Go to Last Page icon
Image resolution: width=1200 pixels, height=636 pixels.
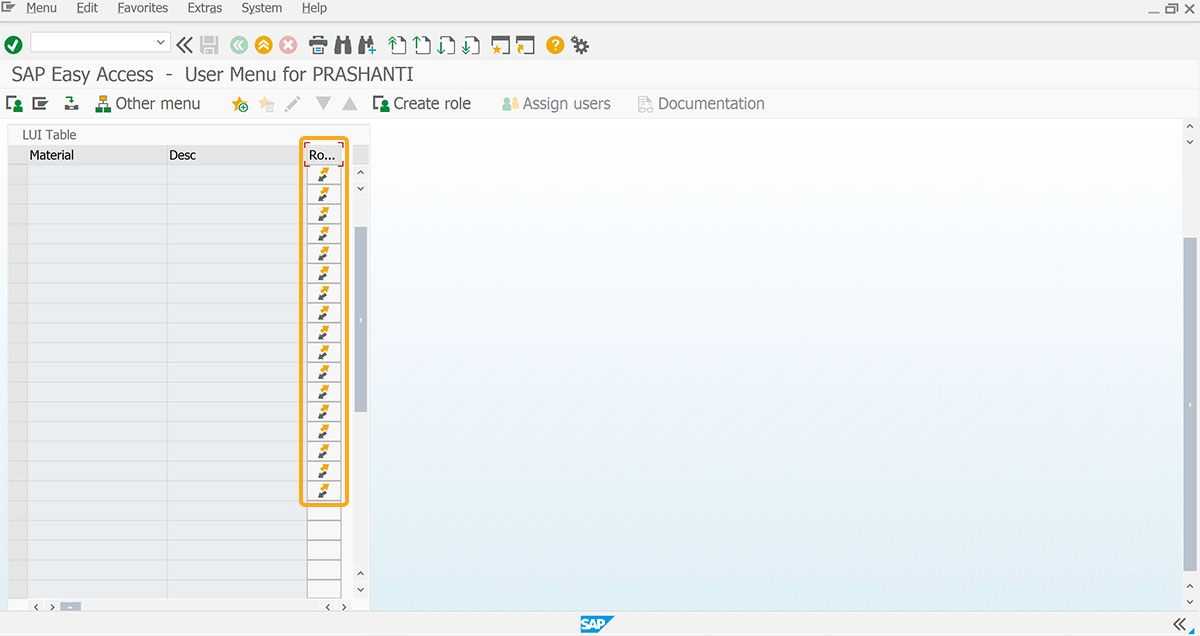click(x=471, y=45)
